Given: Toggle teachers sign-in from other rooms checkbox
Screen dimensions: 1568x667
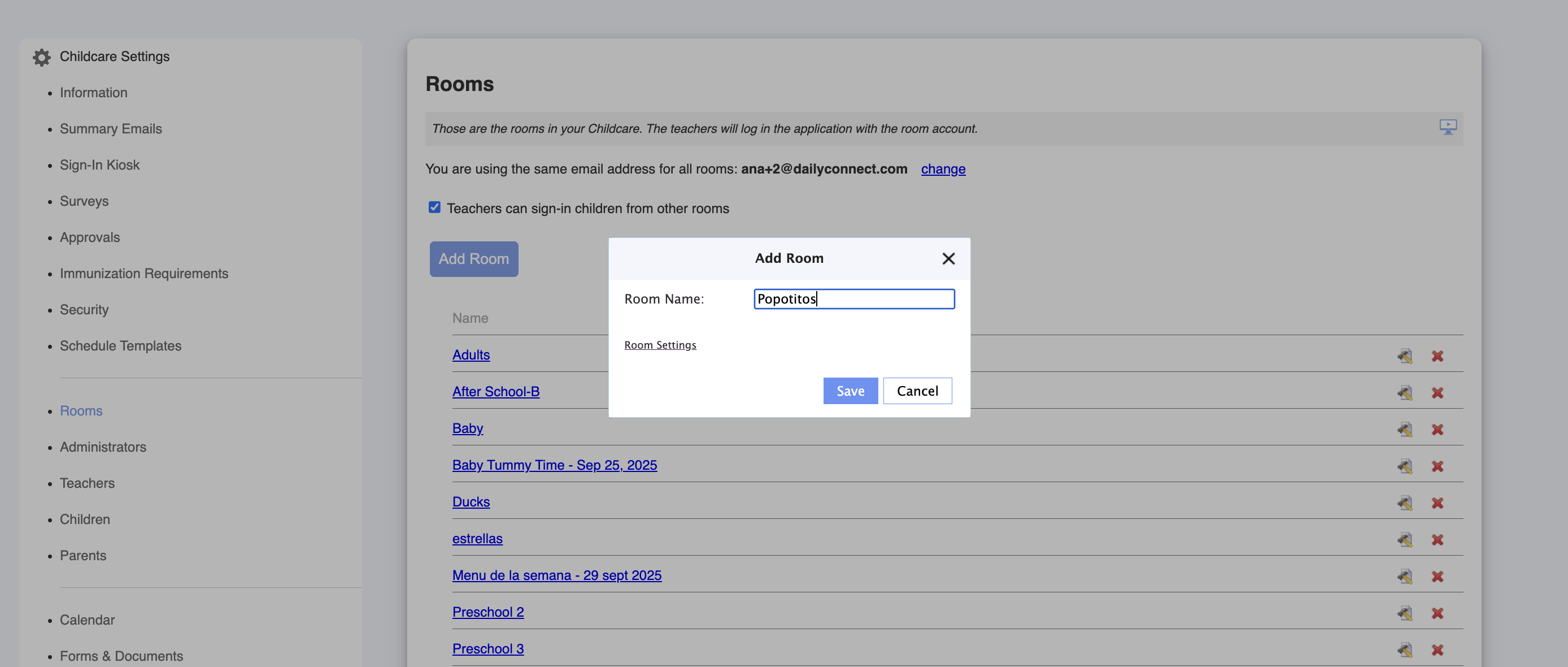Looking at the screenshot, I should pos(434,207).
